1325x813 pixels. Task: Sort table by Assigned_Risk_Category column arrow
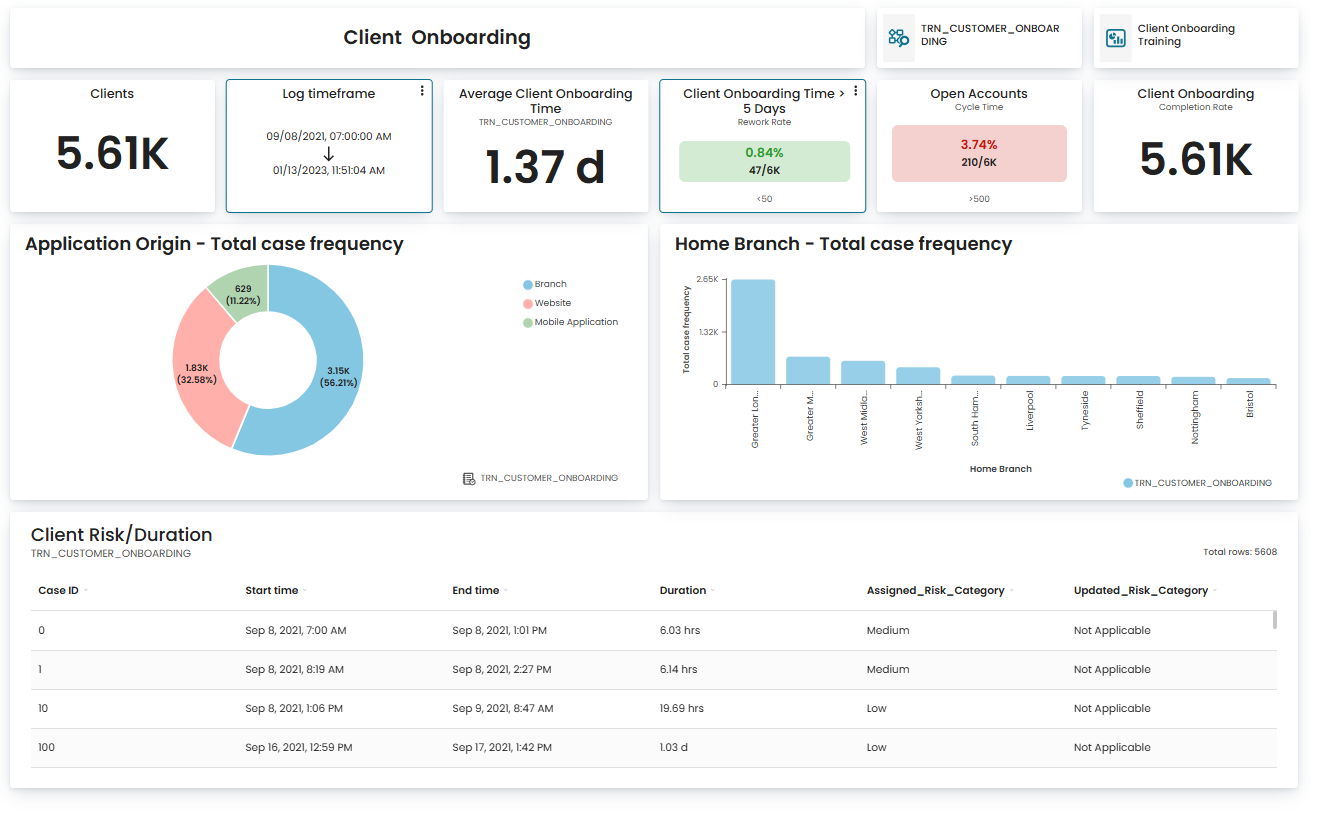[1012, 591]
